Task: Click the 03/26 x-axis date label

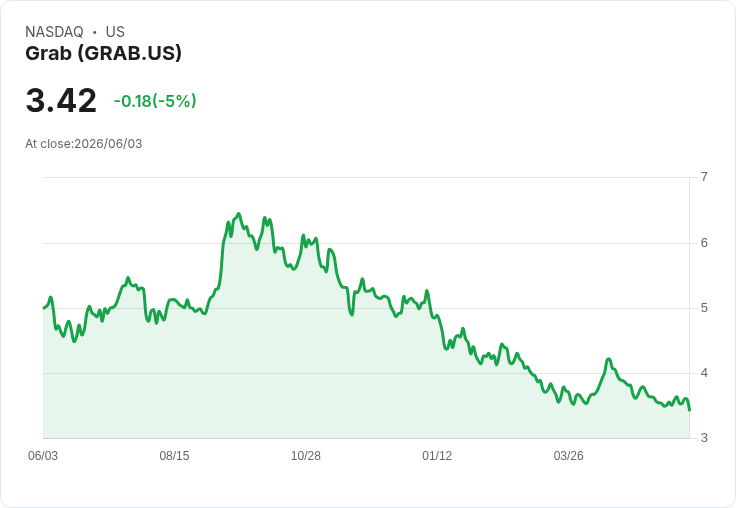Action: (568, 455)
